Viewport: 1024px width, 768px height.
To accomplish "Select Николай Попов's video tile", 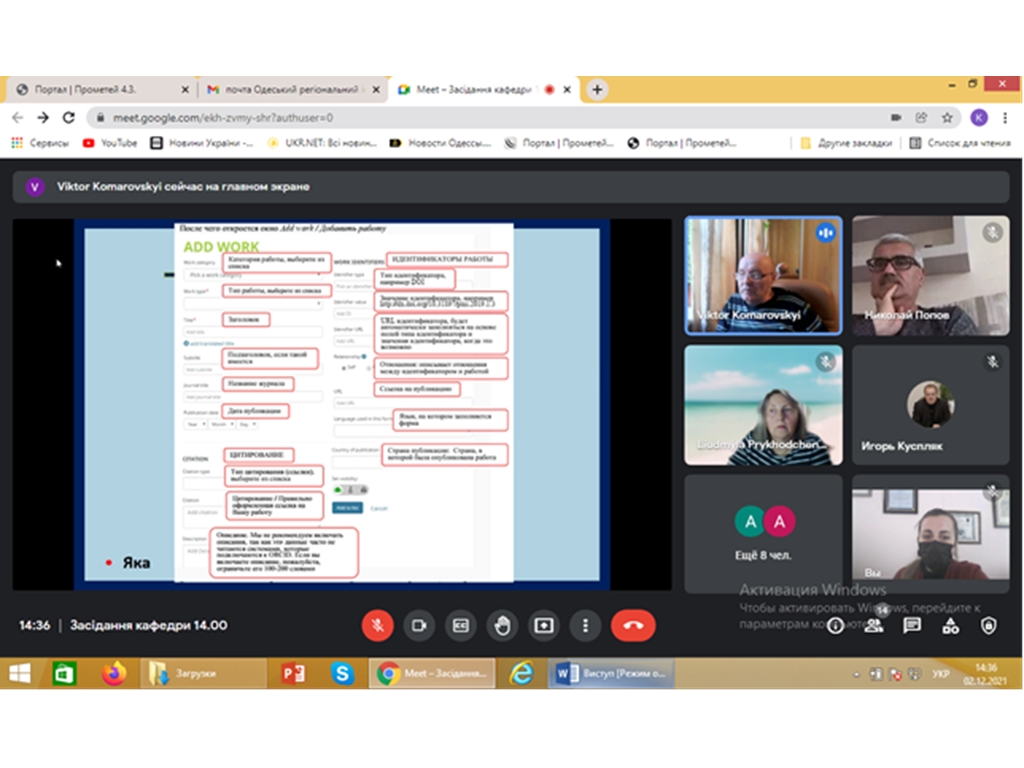I will click(x=931, y=276).
